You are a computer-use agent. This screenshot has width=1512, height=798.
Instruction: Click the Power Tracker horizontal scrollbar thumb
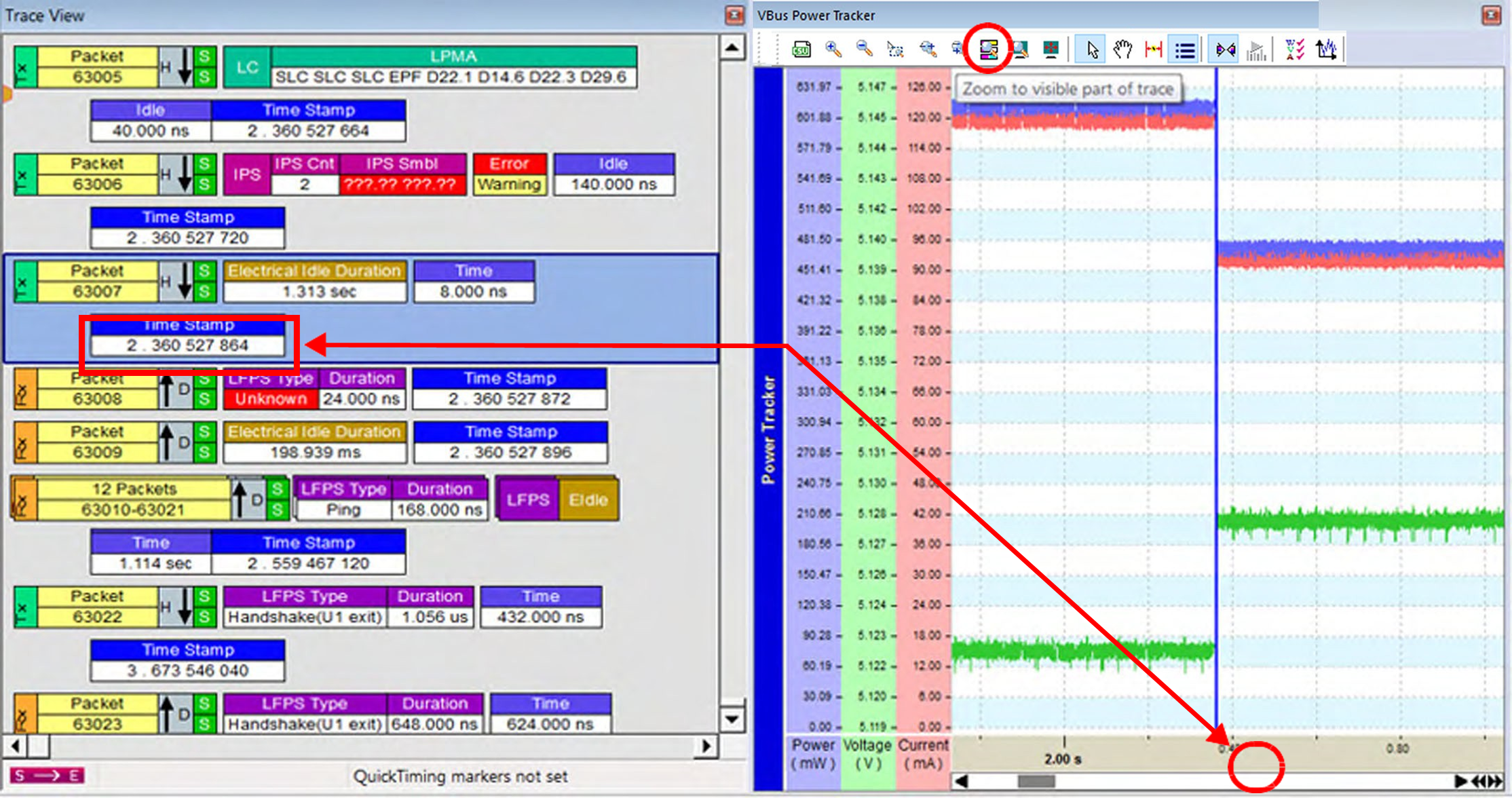tap(1036, 781)
